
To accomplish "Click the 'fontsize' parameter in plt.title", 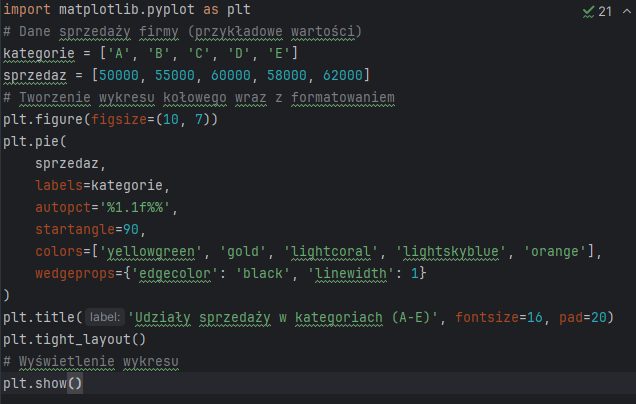I will [x=488, y=317].
